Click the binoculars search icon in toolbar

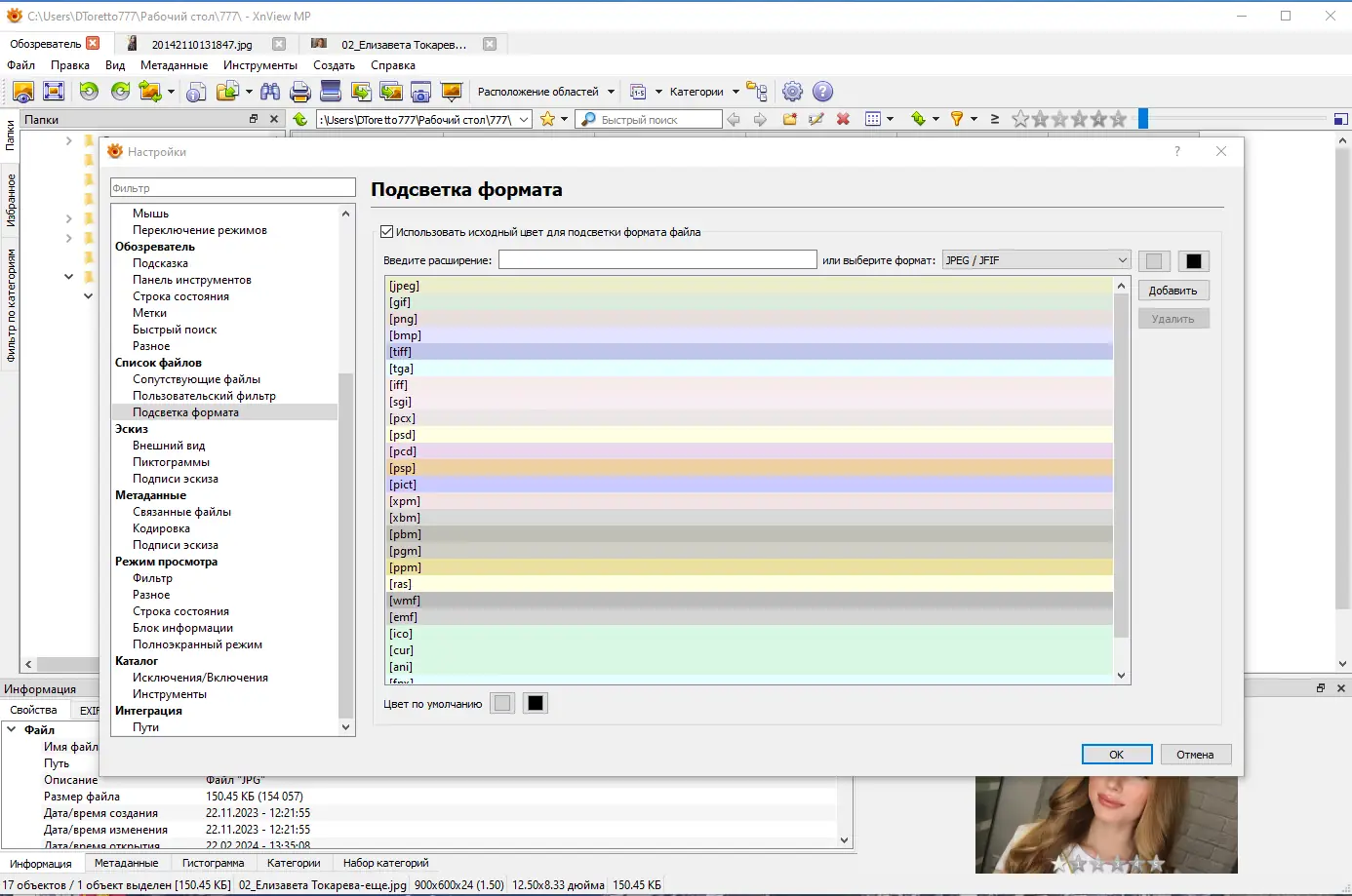pos(270,92)
